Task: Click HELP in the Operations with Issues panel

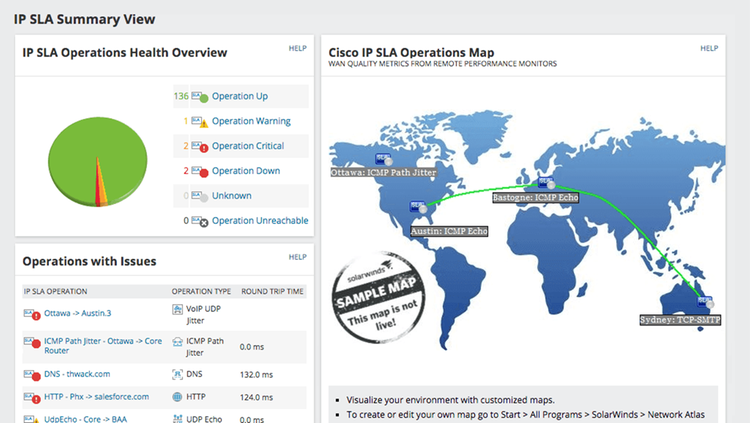Action: click(x=298, y=257)
